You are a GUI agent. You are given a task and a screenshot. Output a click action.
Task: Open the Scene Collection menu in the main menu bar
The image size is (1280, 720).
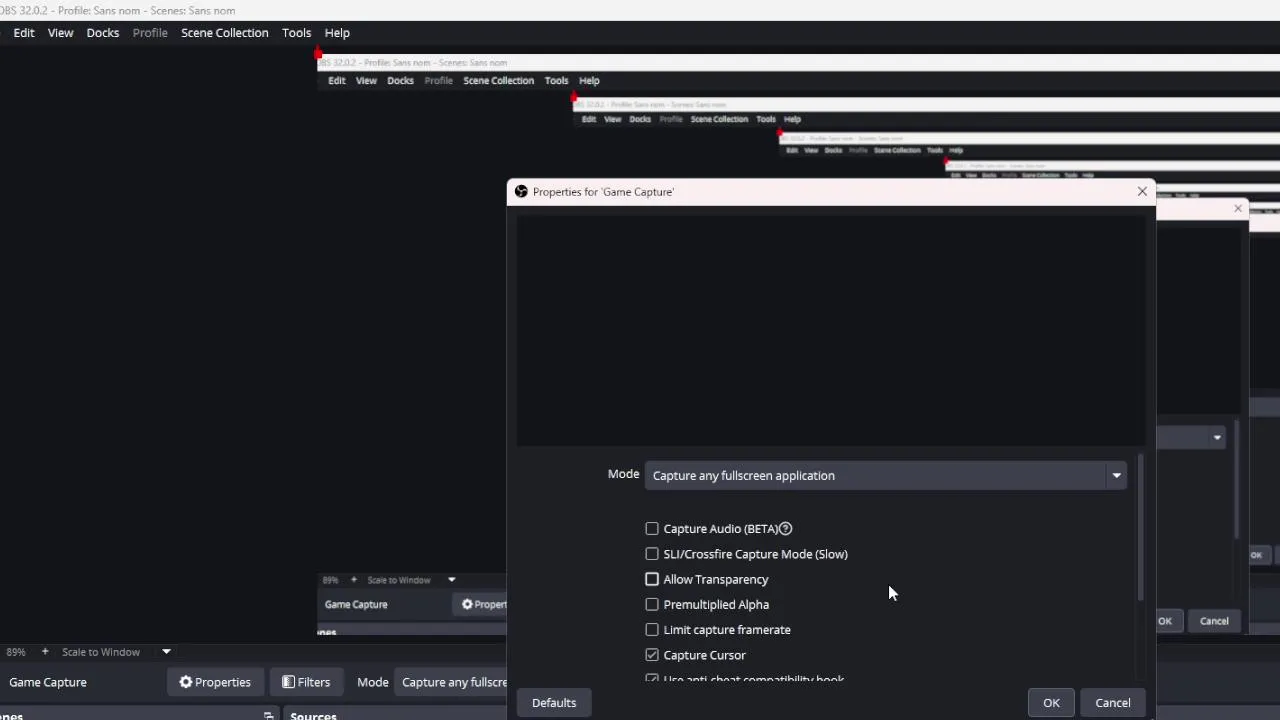point(225,33)
